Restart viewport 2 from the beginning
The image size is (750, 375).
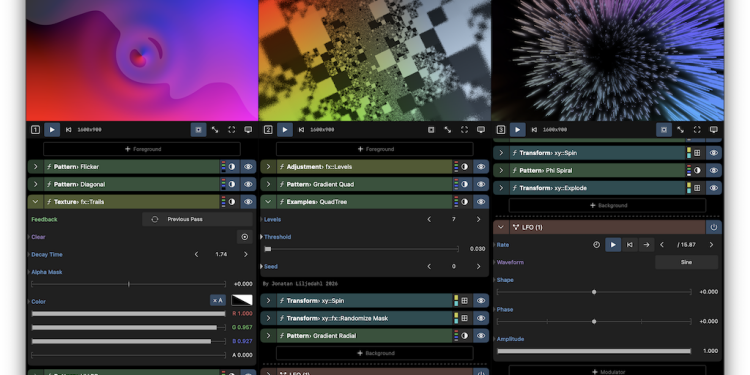pyautogui.click(x=301, y=130)
